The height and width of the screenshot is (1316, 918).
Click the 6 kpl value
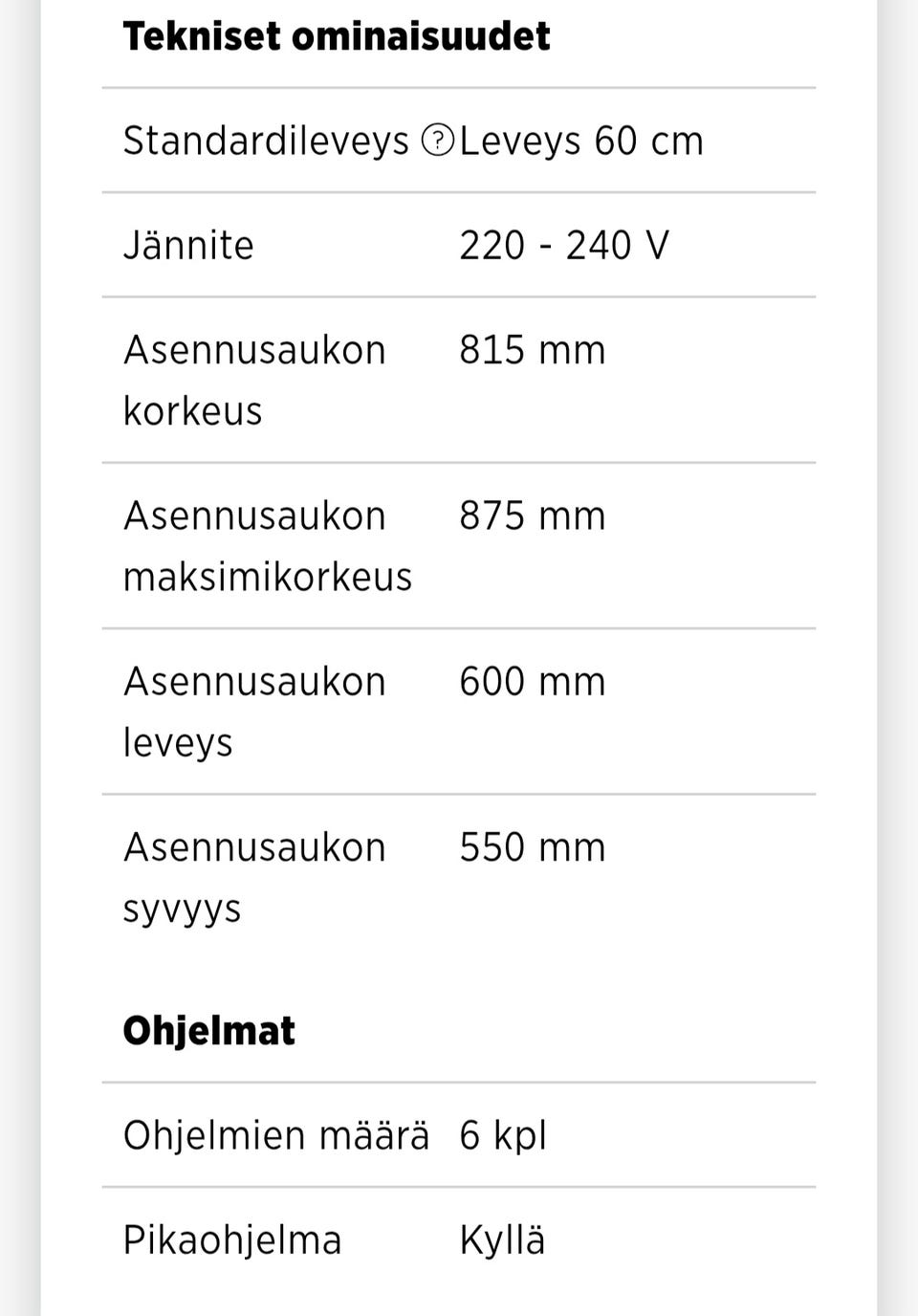[x=503, y=1136]
